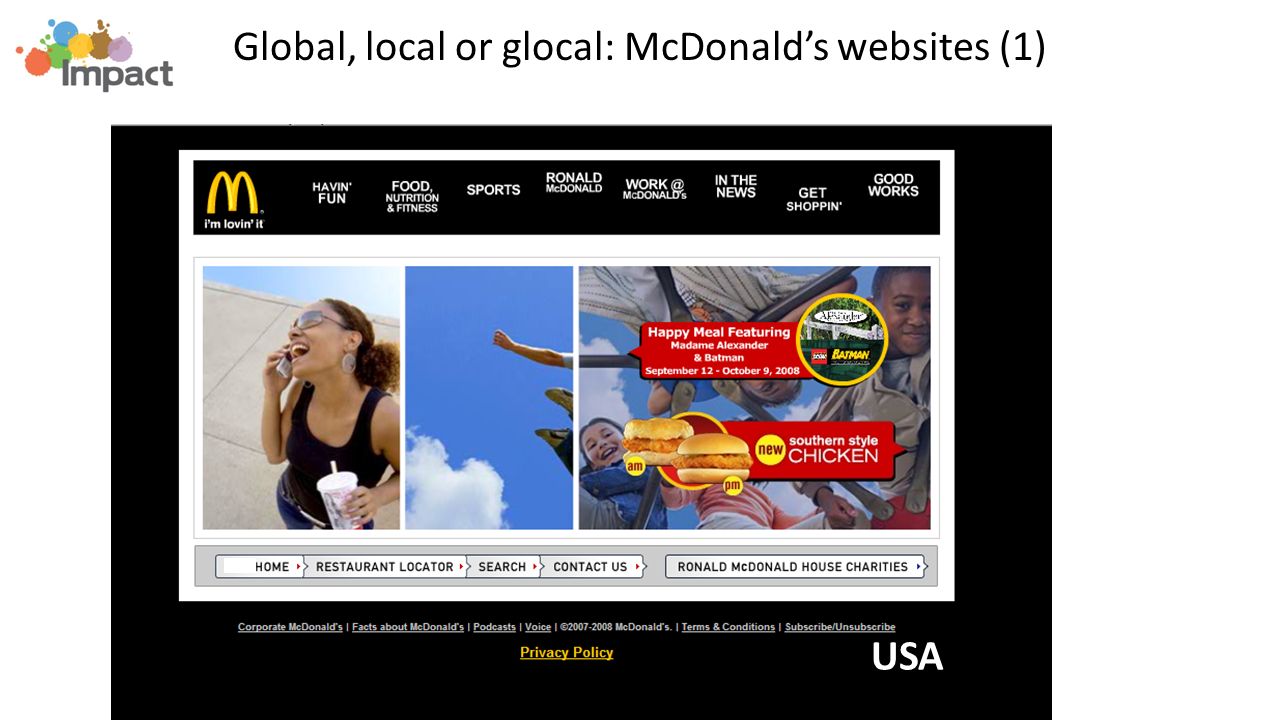Click the Impact logo on the slide
The width and height of the screenshot is (1280, 720).
point(94,54)
